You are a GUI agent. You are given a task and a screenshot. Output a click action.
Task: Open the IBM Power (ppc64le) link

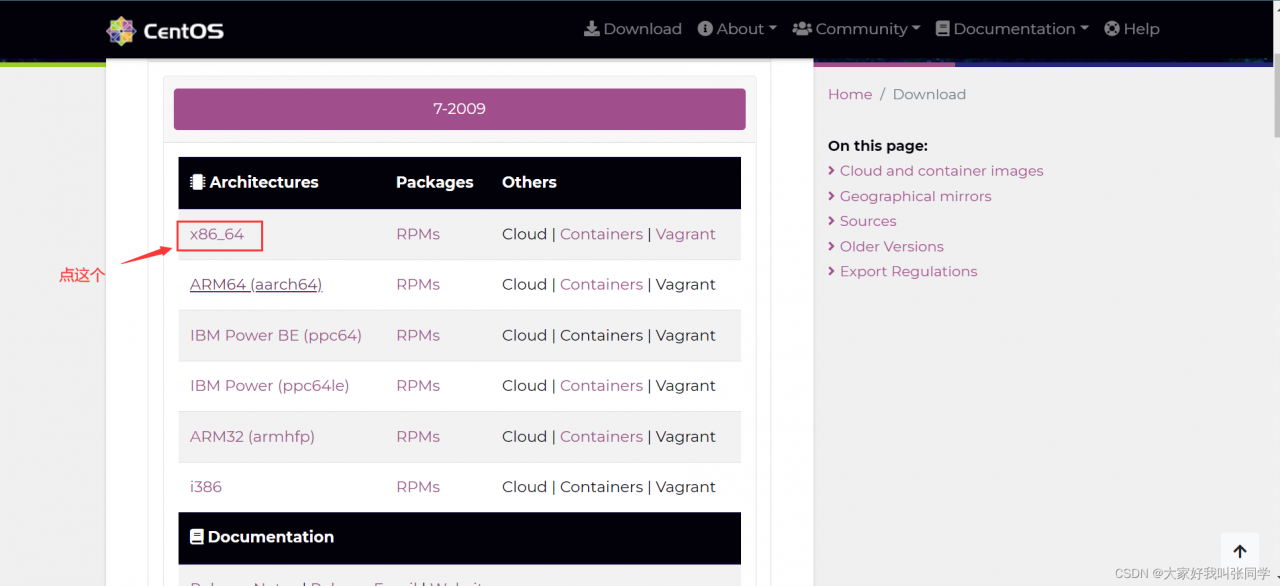click(x=270, y=386)
